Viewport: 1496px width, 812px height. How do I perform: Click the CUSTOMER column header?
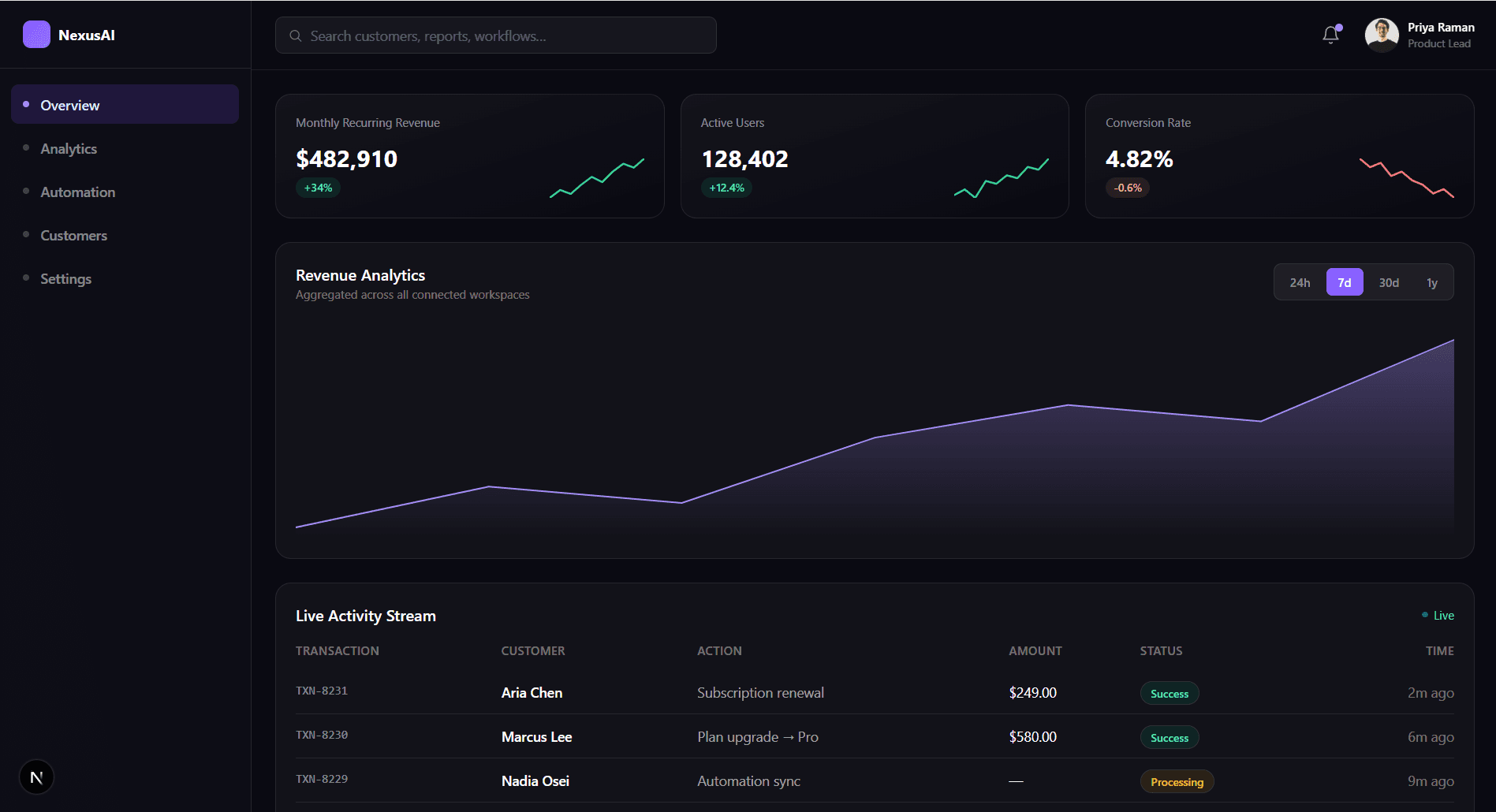point(533,651)
